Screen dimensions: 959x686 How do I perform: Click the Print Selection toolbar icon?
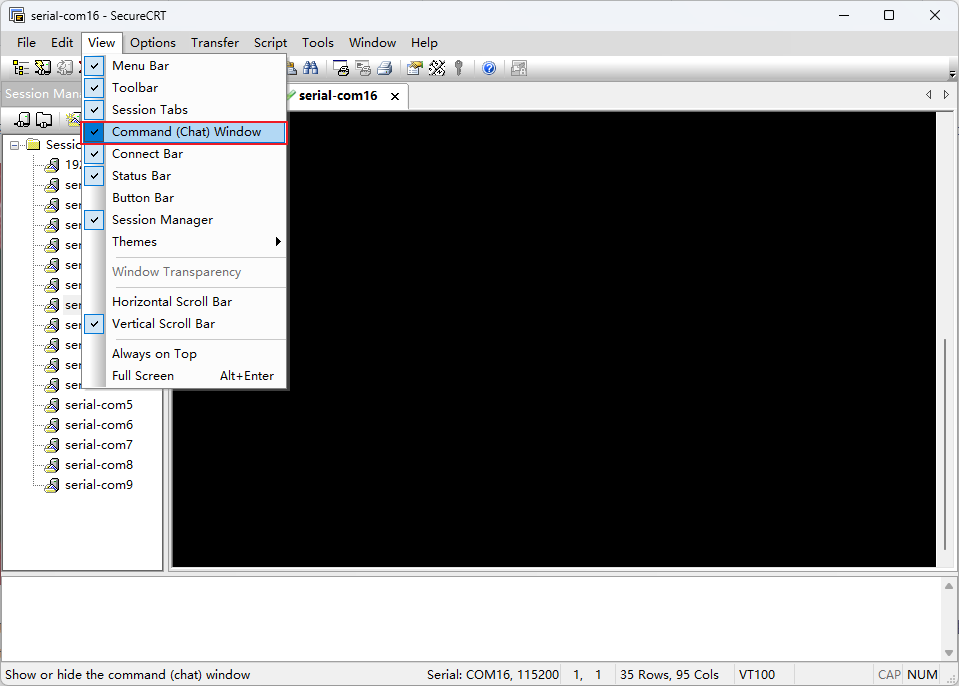[363, 68]
